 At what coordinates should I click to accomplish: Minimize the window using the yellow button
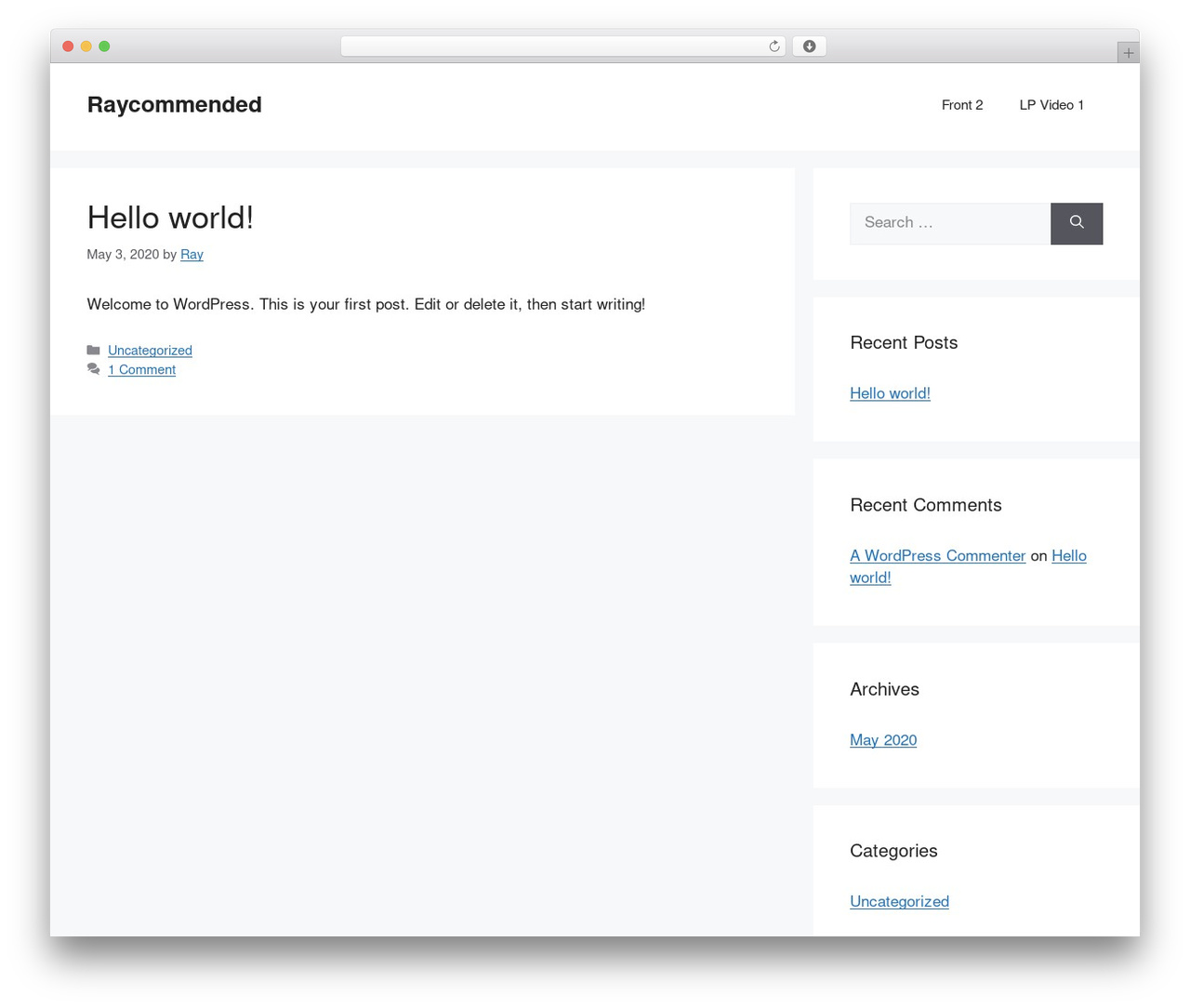click(x=86, y=46)
